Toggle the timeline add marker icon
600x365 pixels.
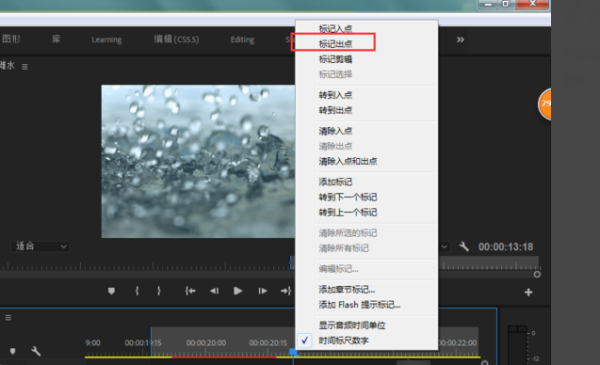click(x=13, y=351)
